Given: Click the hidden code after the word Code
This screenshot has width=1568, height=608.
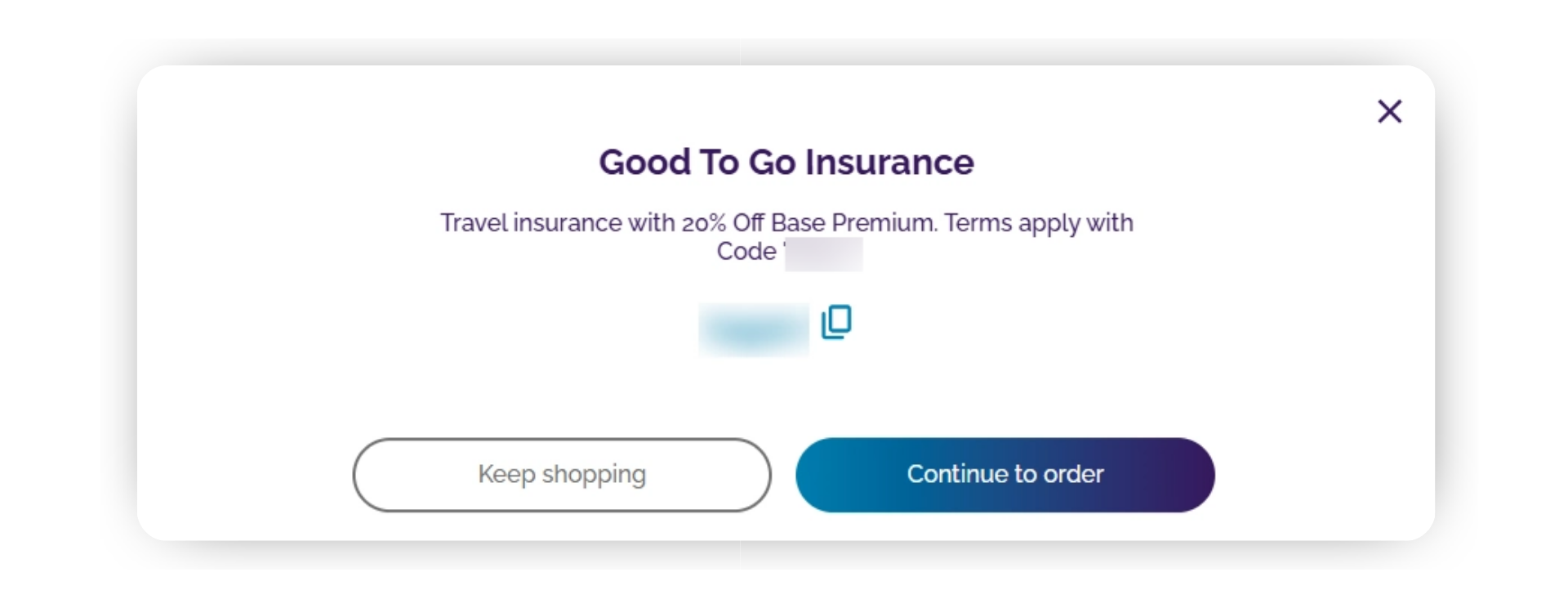Looking at the screenshot, I should click(823, 253).
